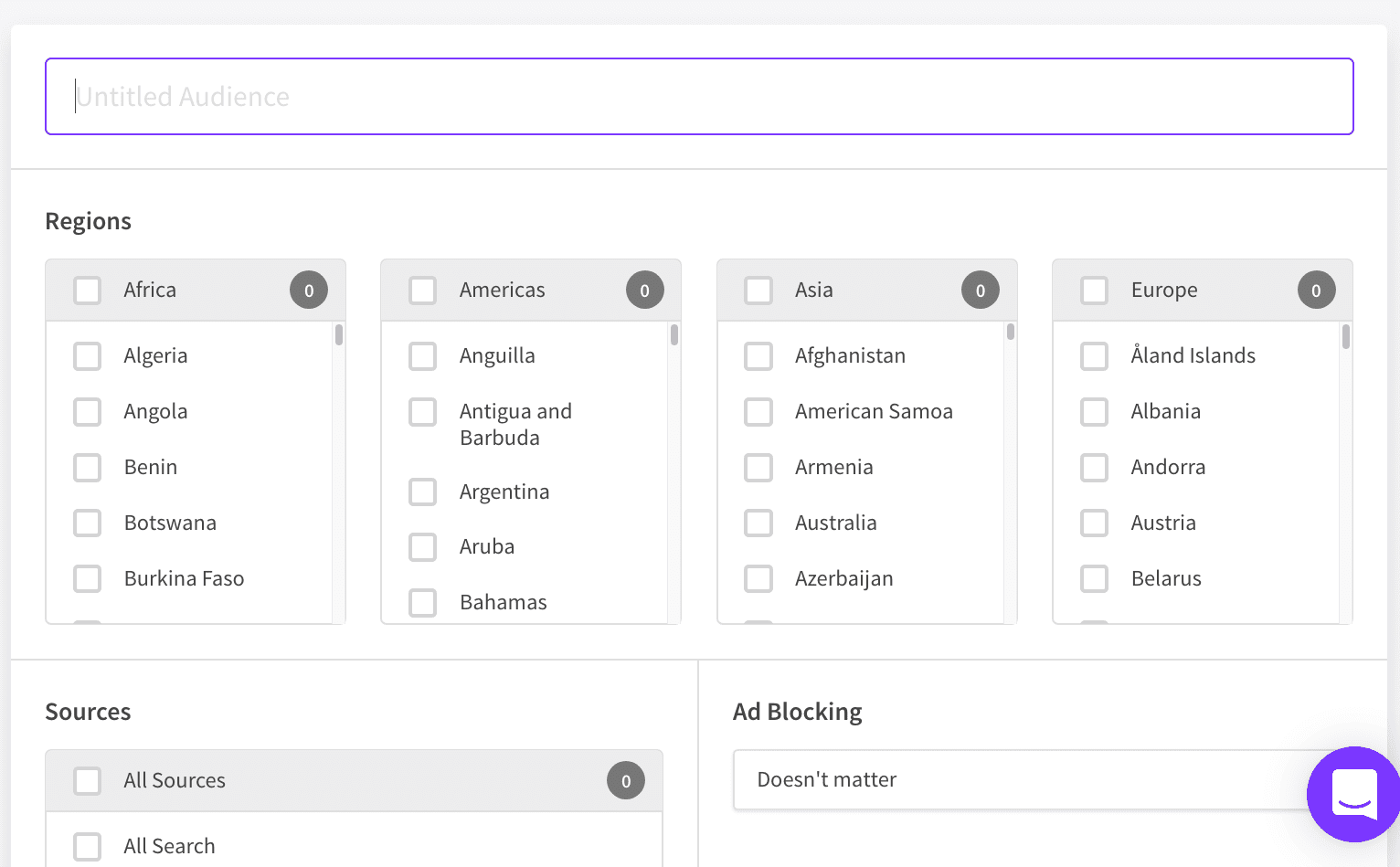The width and height of the screenshot is (1400, 867).
Task: Check the Bahamas checkbox
Action: [x=423, y=603]
